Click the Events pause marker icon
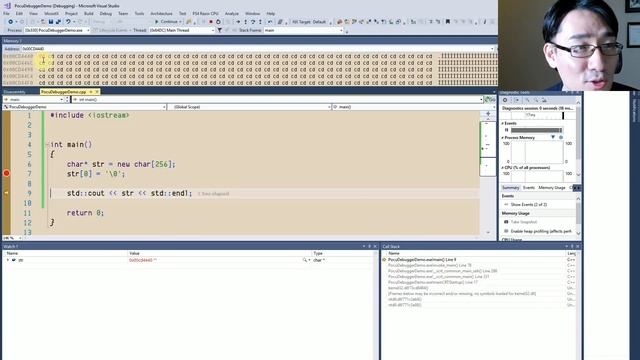Image resolution: width=640 pixels, height=360 pixels. pos(507,130)
